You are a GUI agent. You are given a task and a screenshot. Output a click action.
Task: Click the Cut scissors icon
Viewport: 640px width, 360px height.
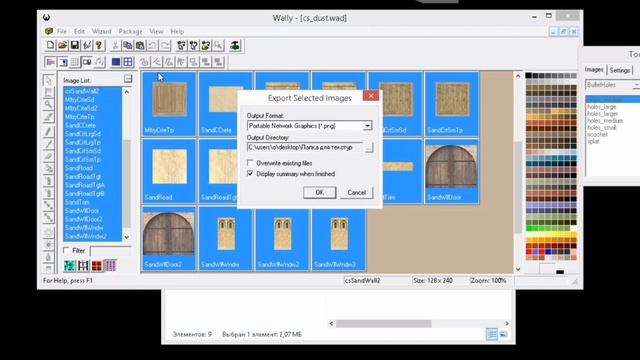116,45
